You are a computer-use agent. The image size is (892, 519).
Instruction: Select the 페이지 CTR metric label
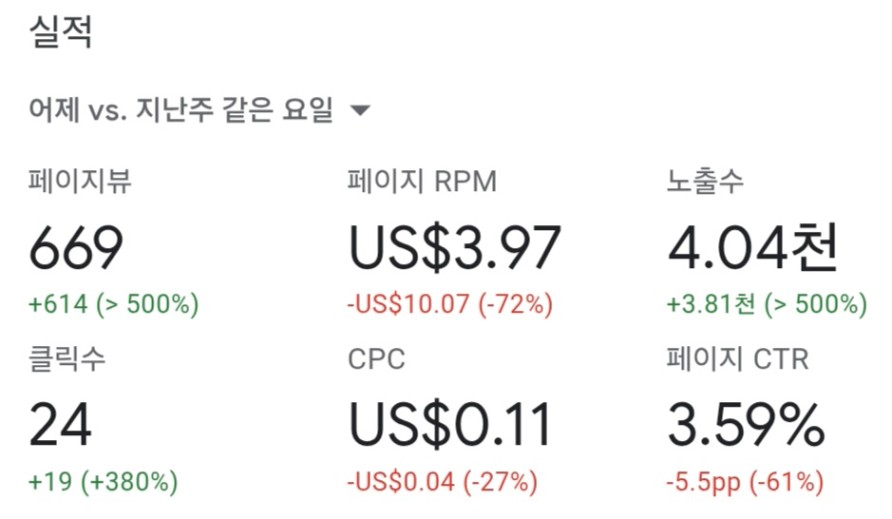[738, 359]
